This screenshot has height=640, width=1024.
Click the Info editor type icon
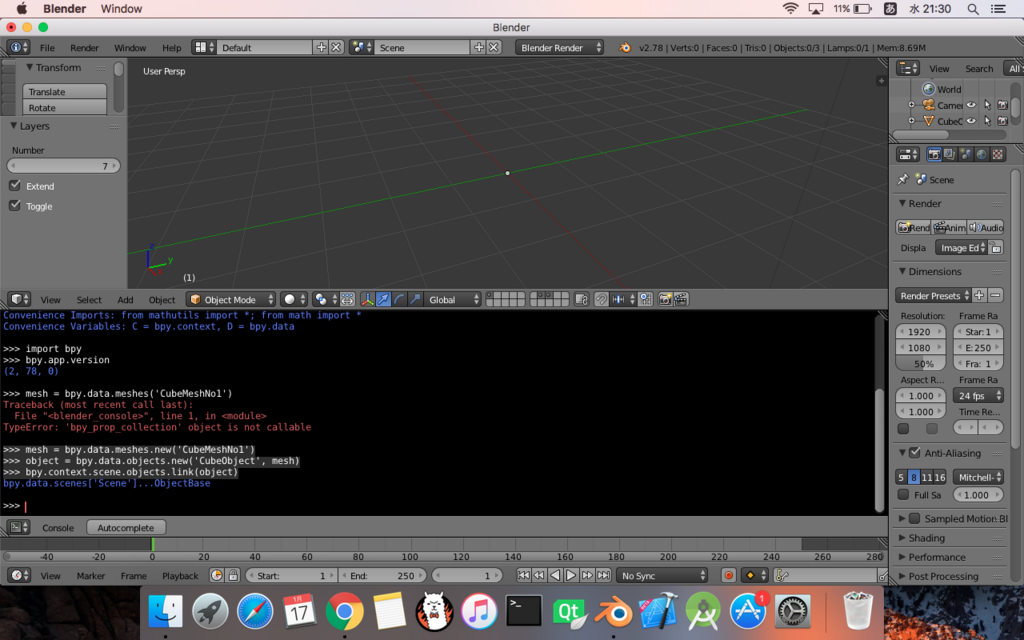pos(19,47)
